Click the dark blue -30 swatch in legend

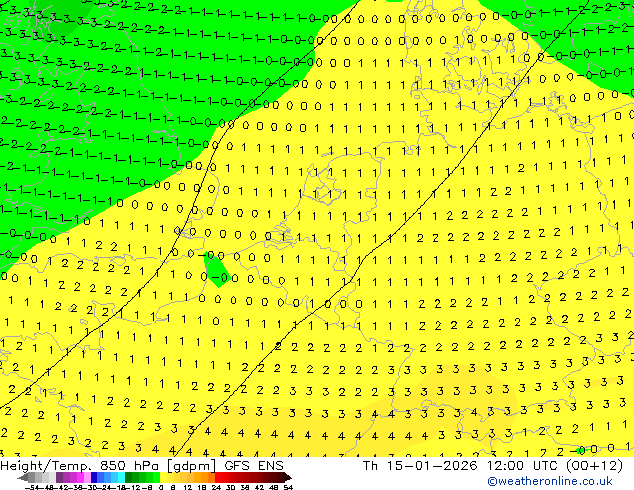94,477
